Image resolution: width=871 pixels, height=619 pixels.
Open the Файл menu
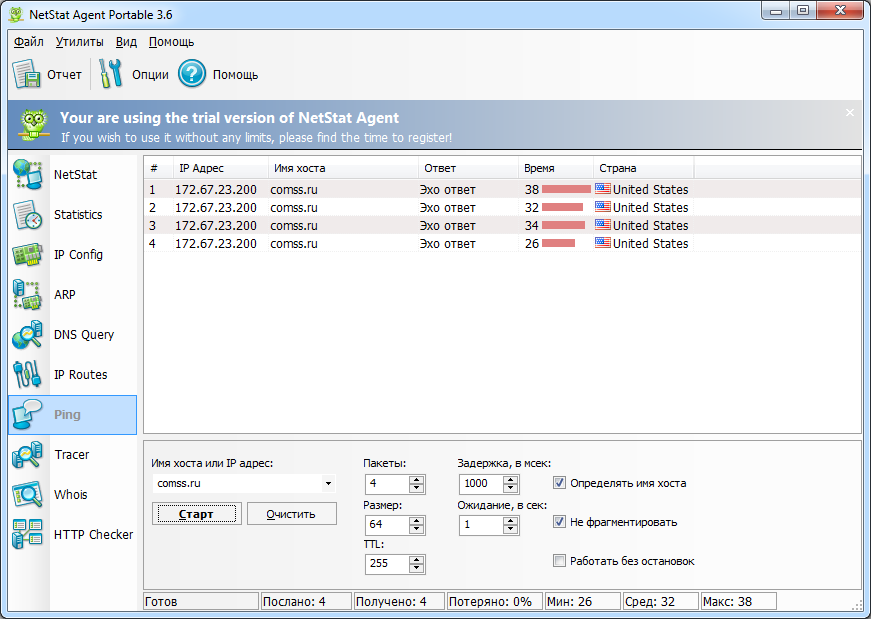pos(28,42)
